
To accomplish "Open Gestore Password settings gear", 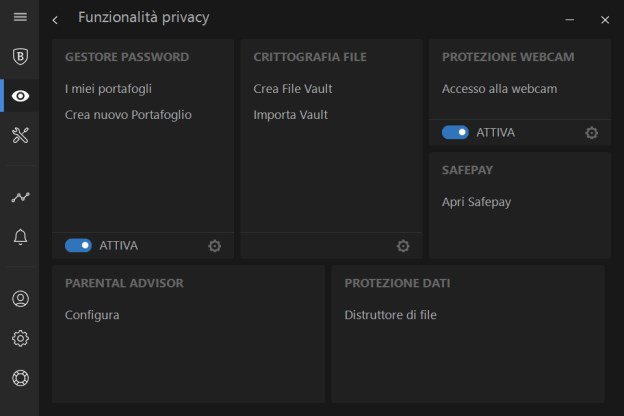I will pyautogui.click(x=214, y=246).
